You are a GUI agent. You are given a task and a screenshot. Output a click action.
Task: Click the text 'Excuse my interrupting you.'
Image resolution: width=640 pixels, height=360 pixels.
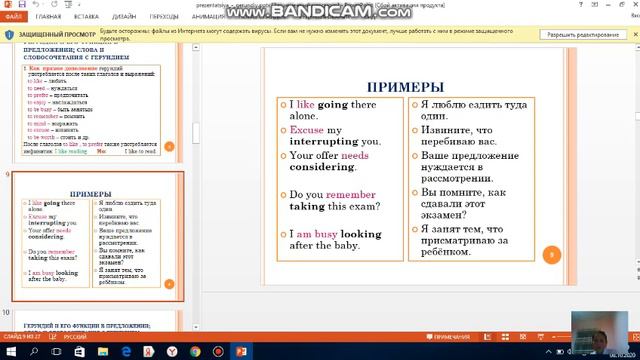(335, 136)
